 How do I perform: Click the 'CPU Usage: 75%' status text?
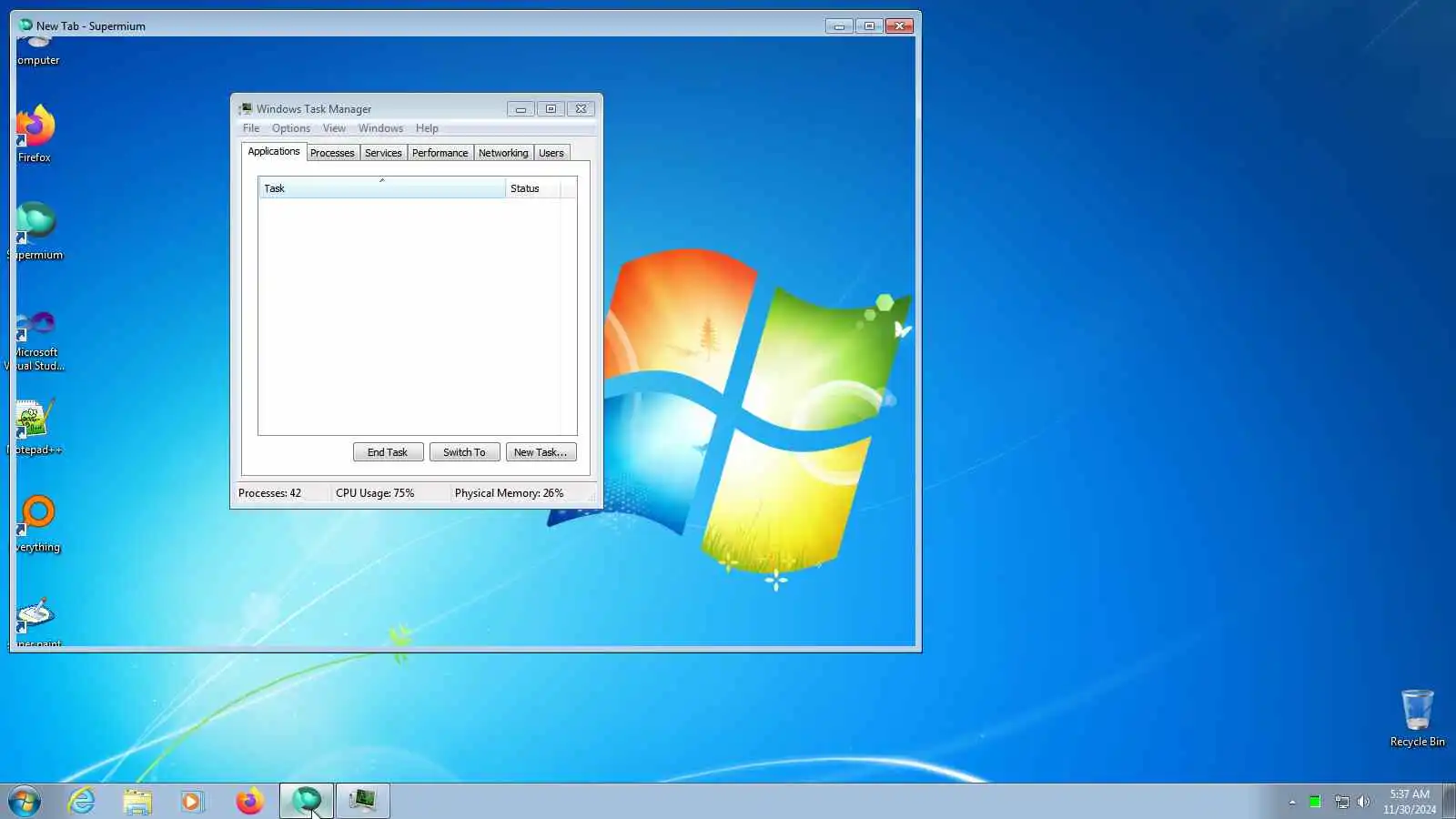coord(375,493)
